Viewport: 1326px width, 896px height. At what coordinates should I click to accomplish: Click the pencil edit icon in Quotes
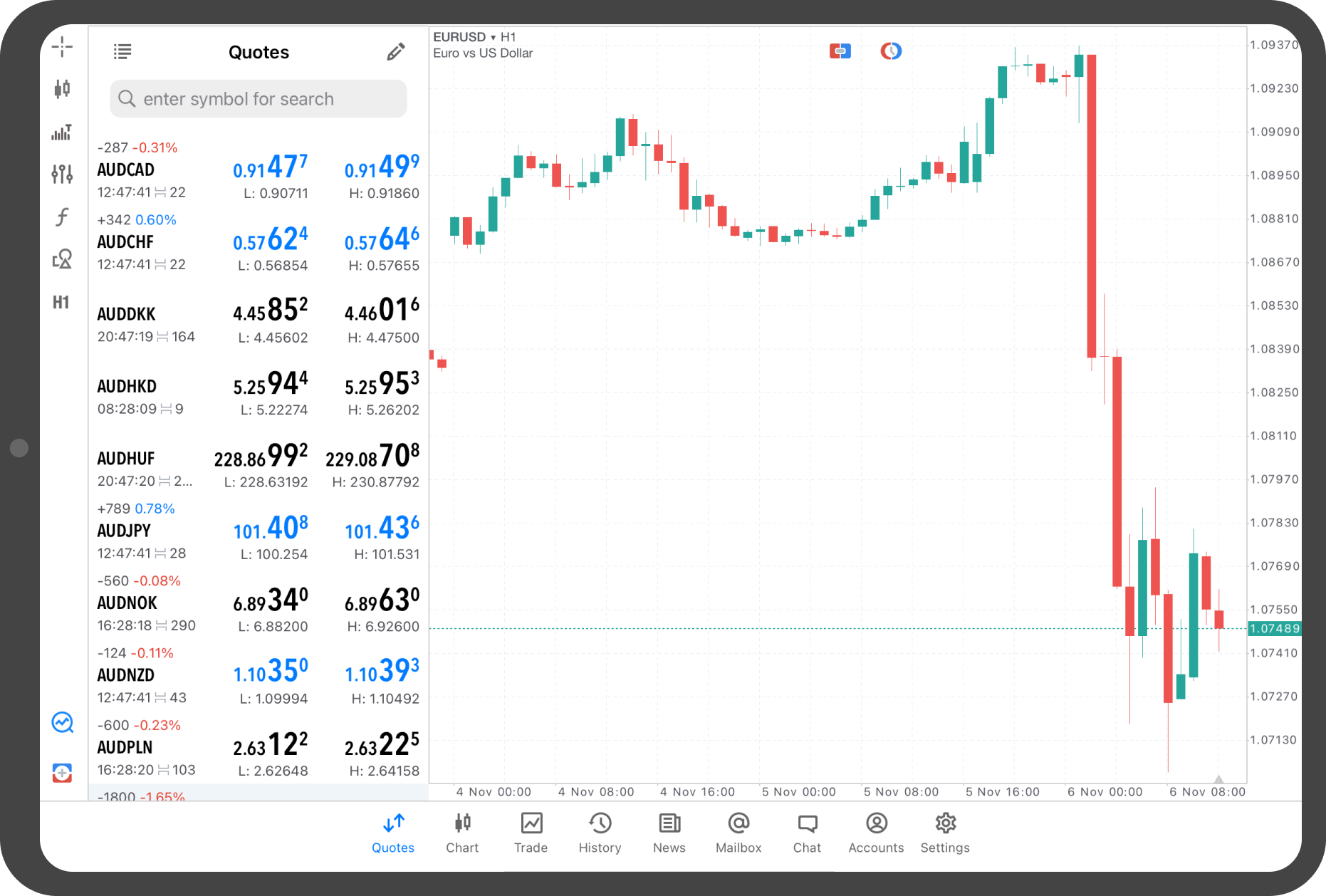(x=395, y=52)
